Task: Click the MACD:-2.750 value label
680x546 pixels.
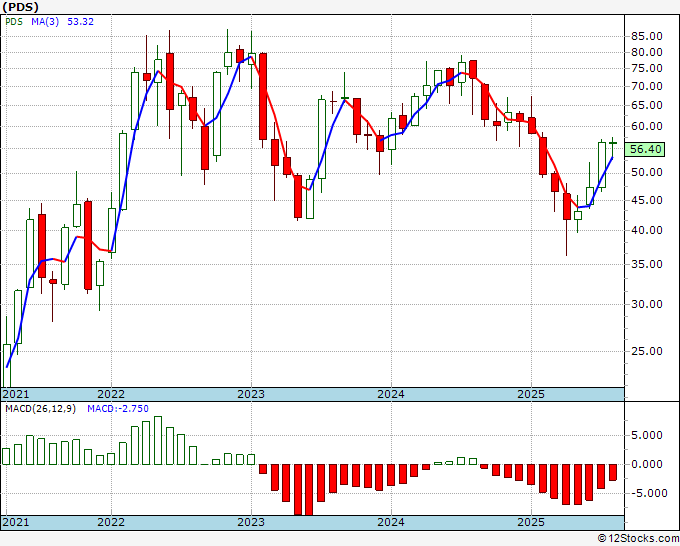Action: [x=118, y=409]
